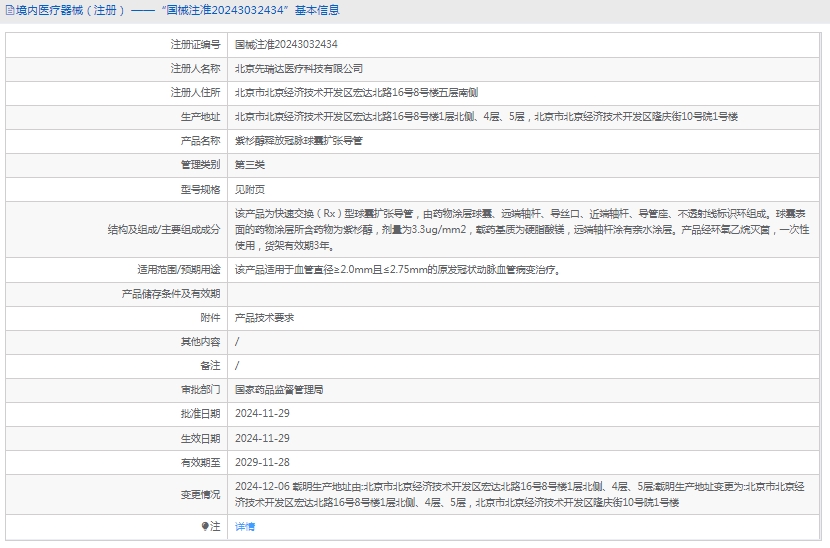Viewport: 830px width, 548px height.
Task: Click the 批准日期 value 2024-11-29
Action: [x=262, y=413]
